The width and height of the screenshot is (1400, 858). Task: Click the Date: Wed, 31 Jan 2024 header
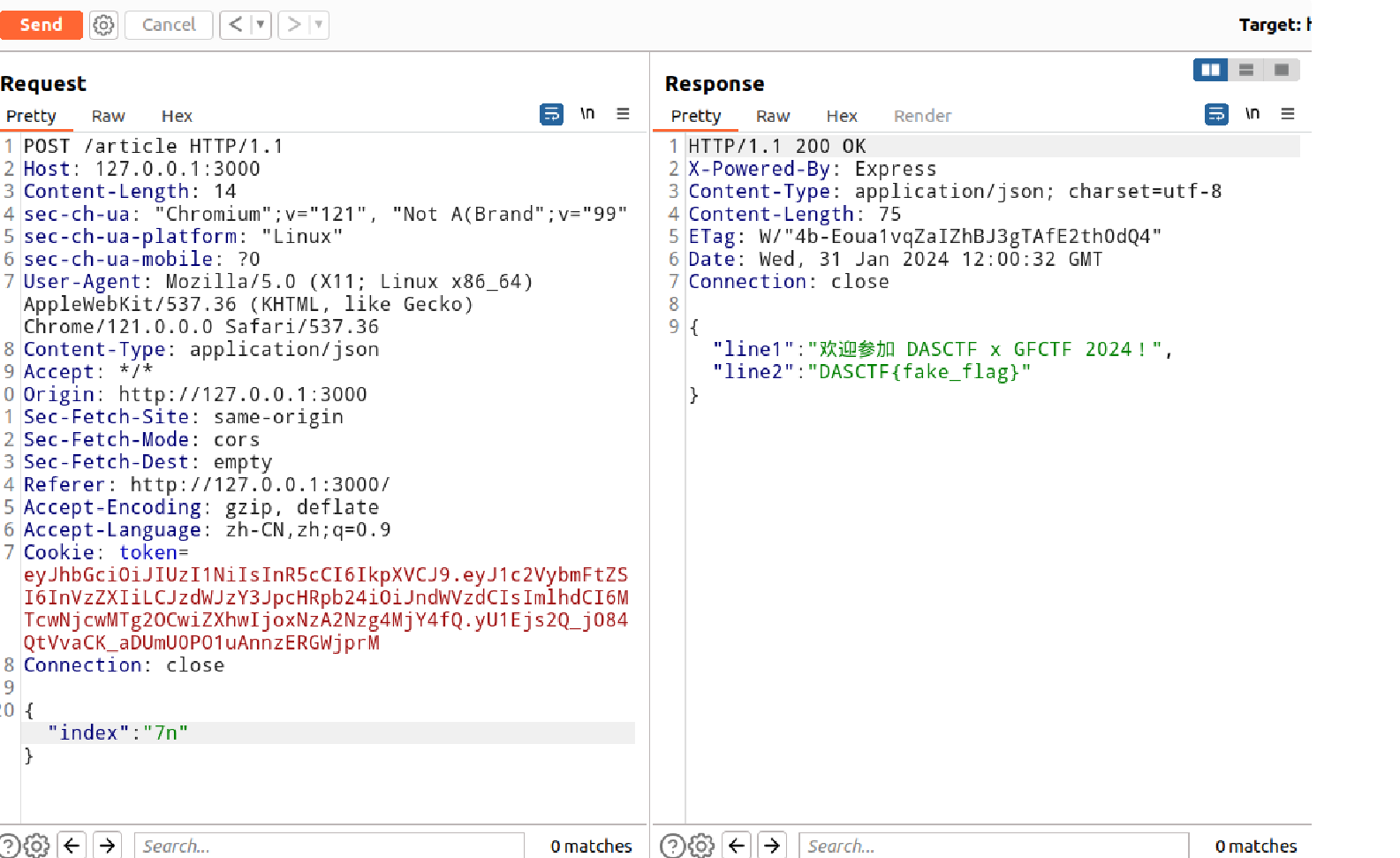(x=896, y=259)
